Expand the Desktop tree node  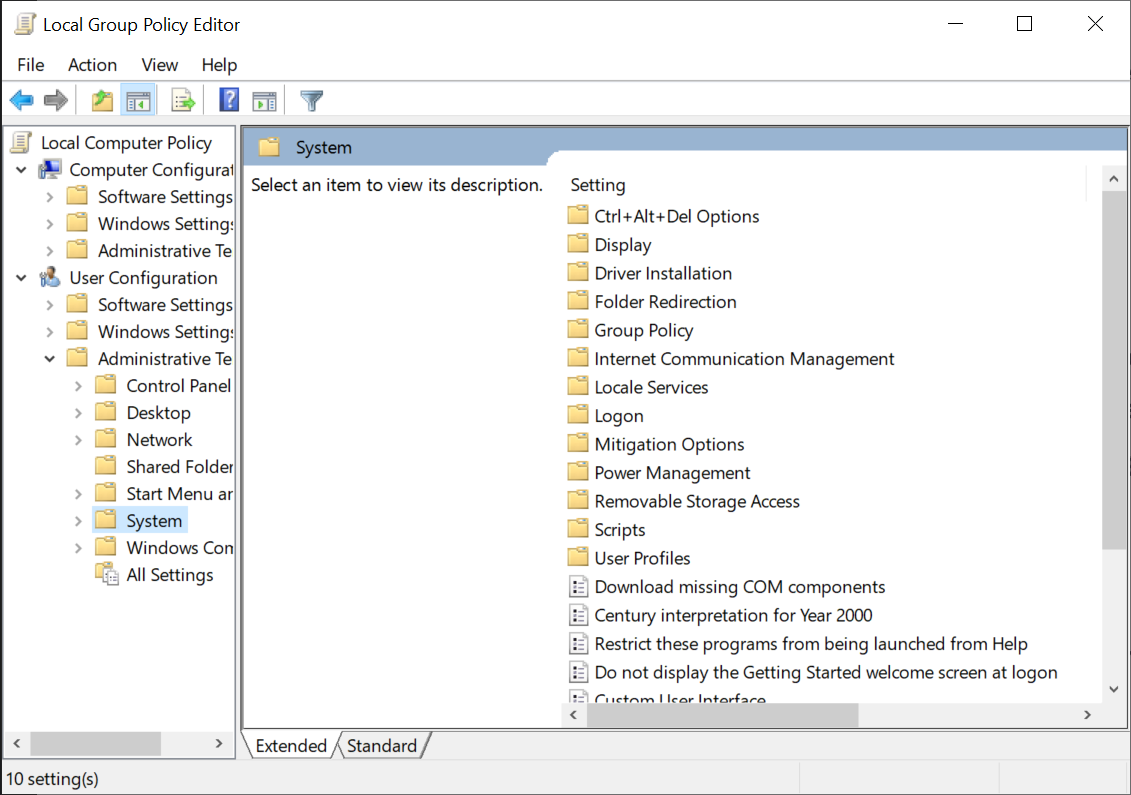click(78, 413)
